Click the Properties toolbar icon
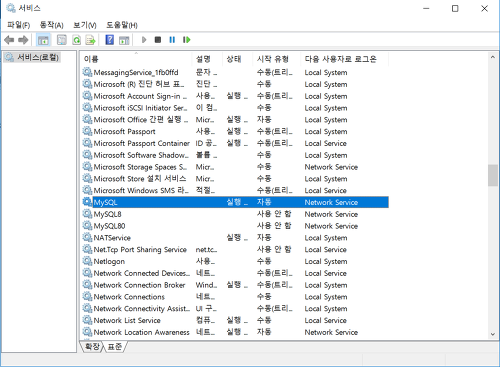This screenshot has width=500, height=367. tap(62, 40)
